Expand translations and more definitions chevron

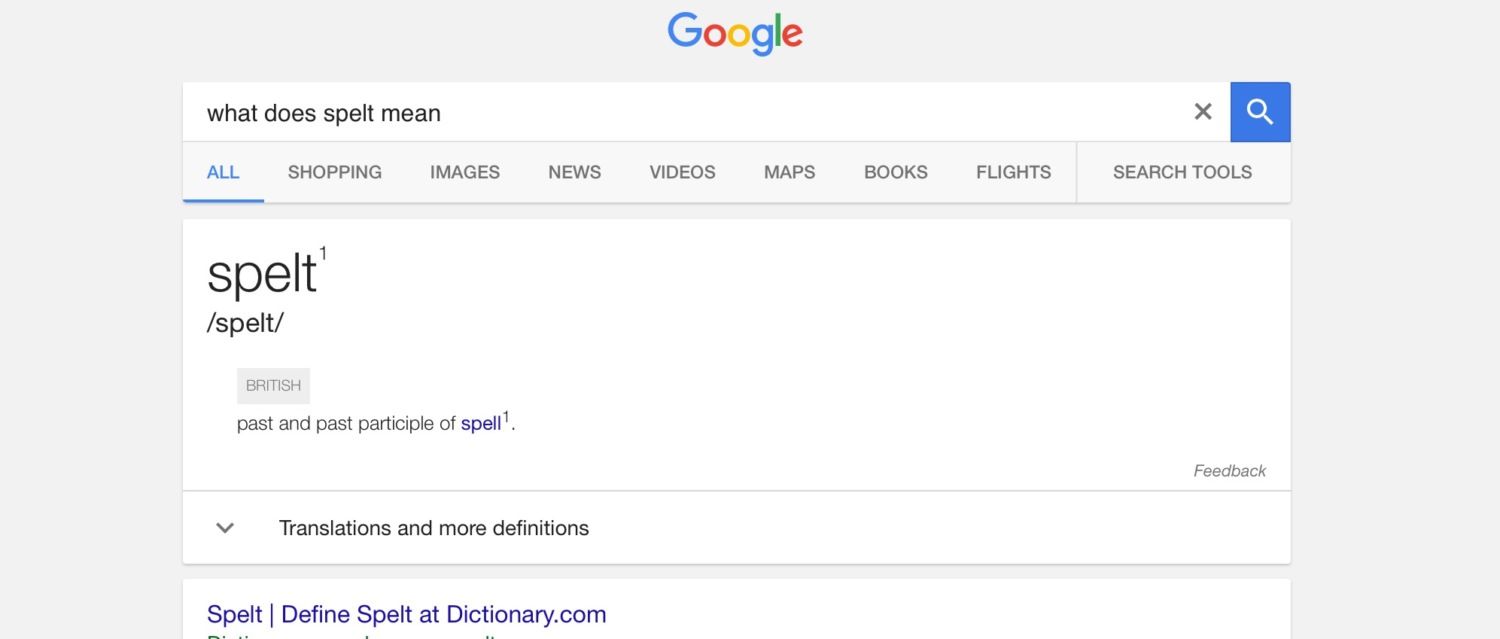[226, 528]
